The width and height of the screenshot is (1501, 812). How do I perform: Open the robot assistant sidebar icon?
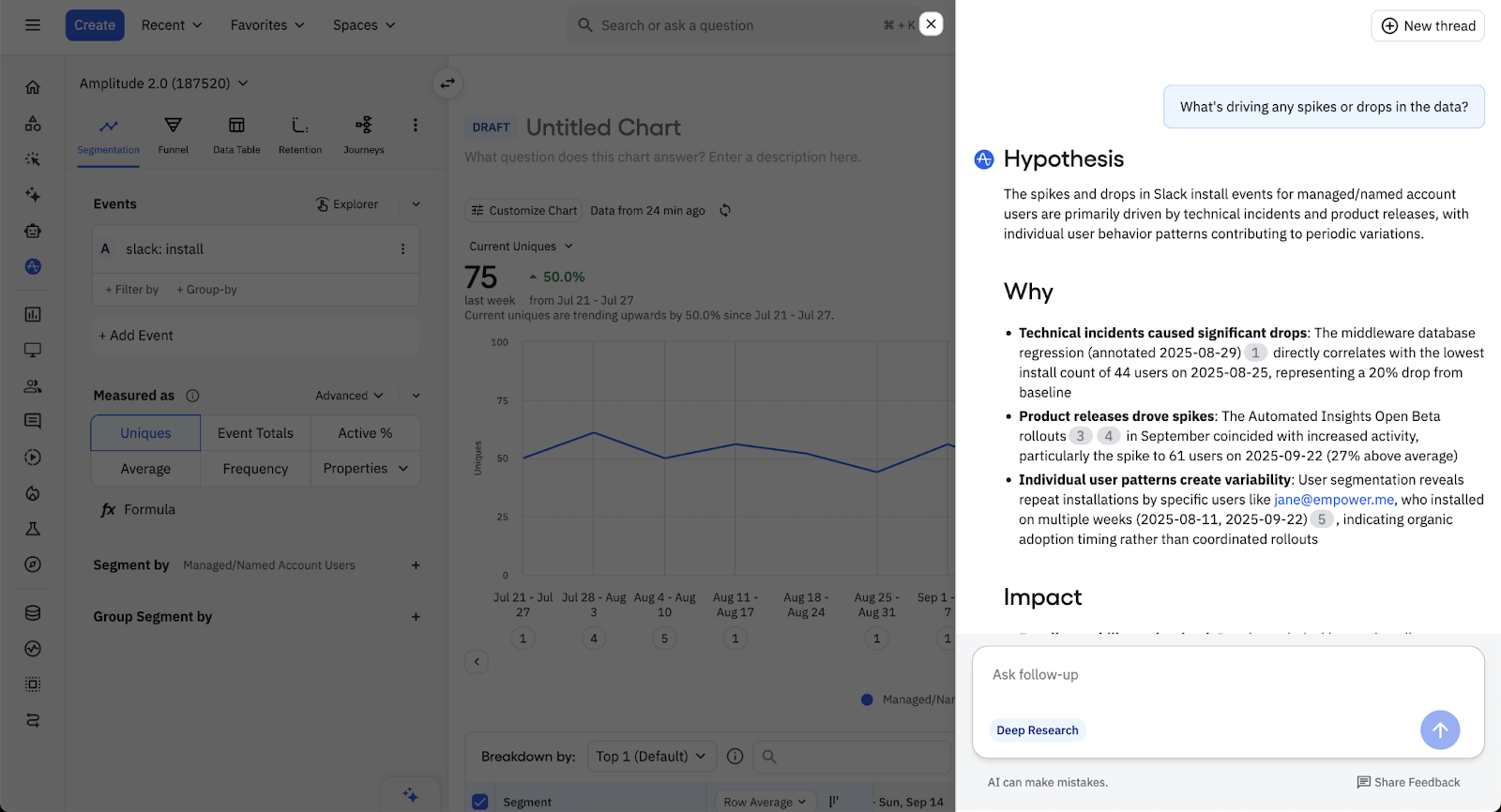[33, 231]
